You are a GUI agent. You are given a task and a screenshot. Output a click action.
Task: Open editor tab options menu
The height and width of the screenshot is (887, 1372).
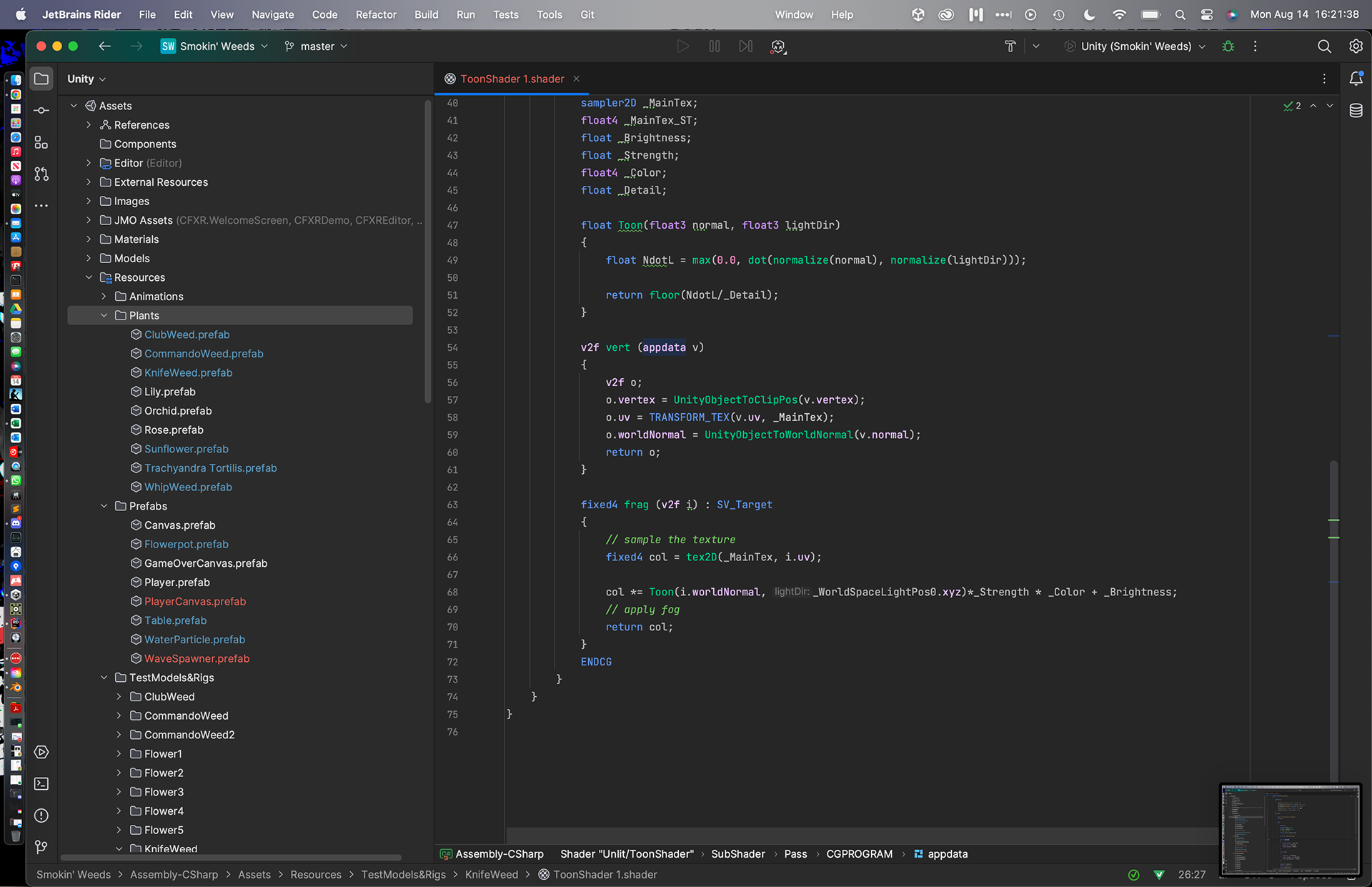tap(1324, 79)
